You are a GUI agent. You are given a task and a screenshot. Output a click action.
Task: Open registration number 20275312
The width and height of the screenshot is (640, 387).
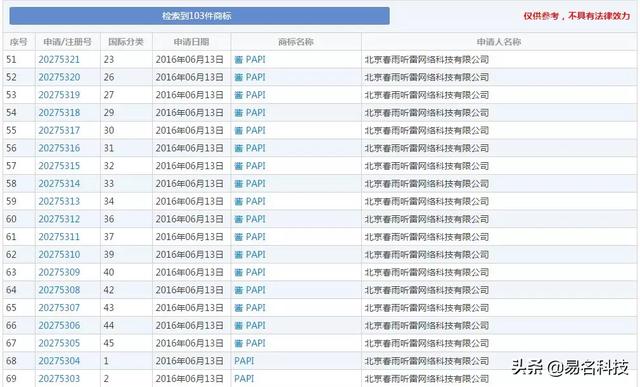(59, 219)
